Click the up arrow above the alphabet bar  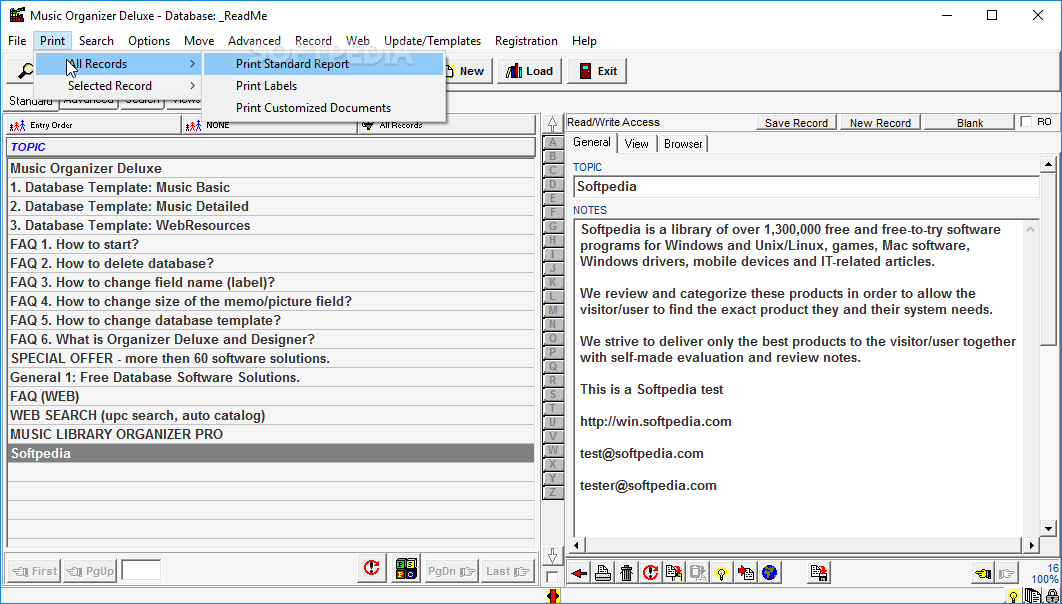[553, 125]
